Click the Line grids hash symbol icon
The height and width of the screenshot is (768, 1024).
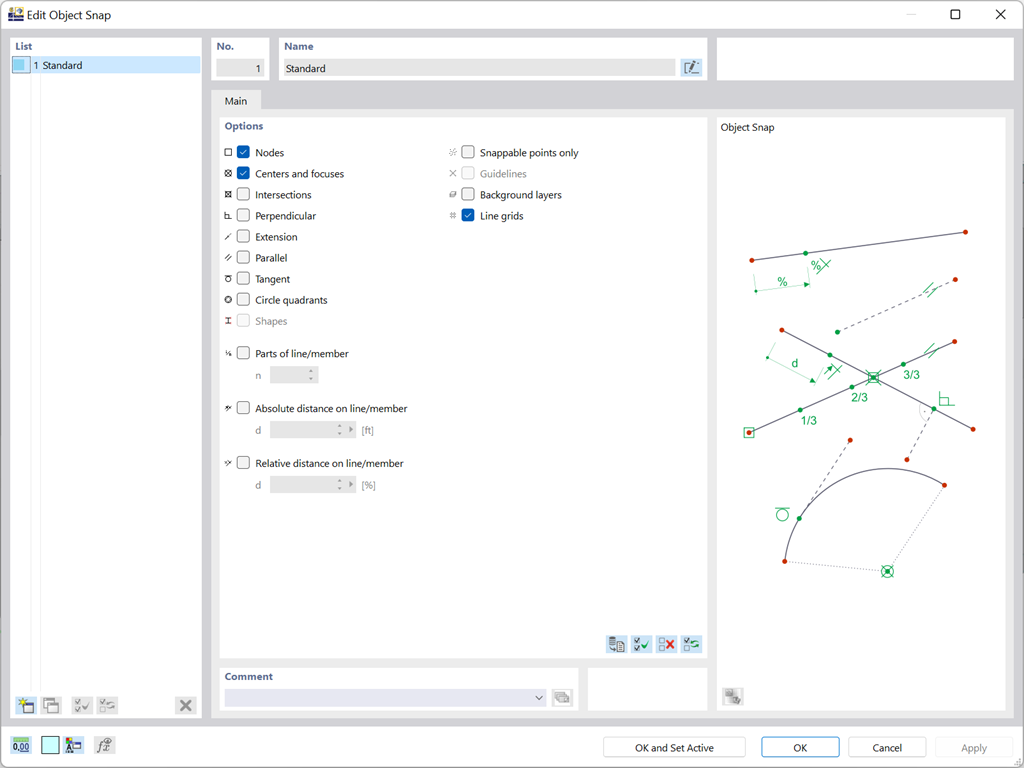[453, 216]
